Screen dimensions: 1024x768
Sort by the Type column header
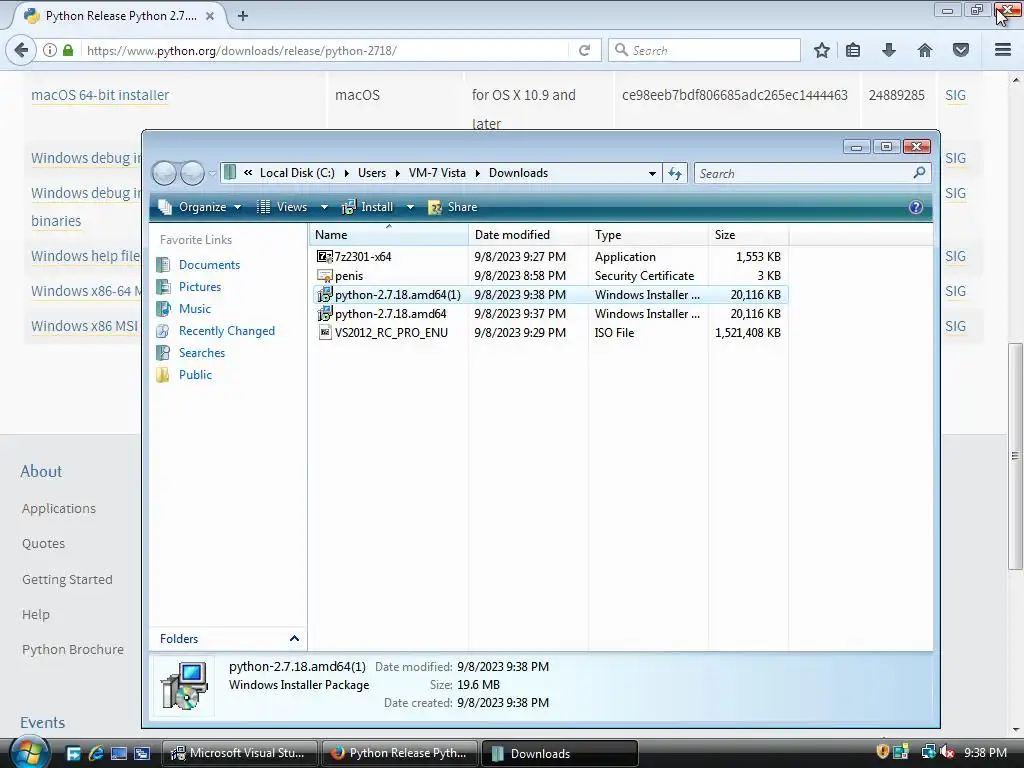click(x=648, y=234)
